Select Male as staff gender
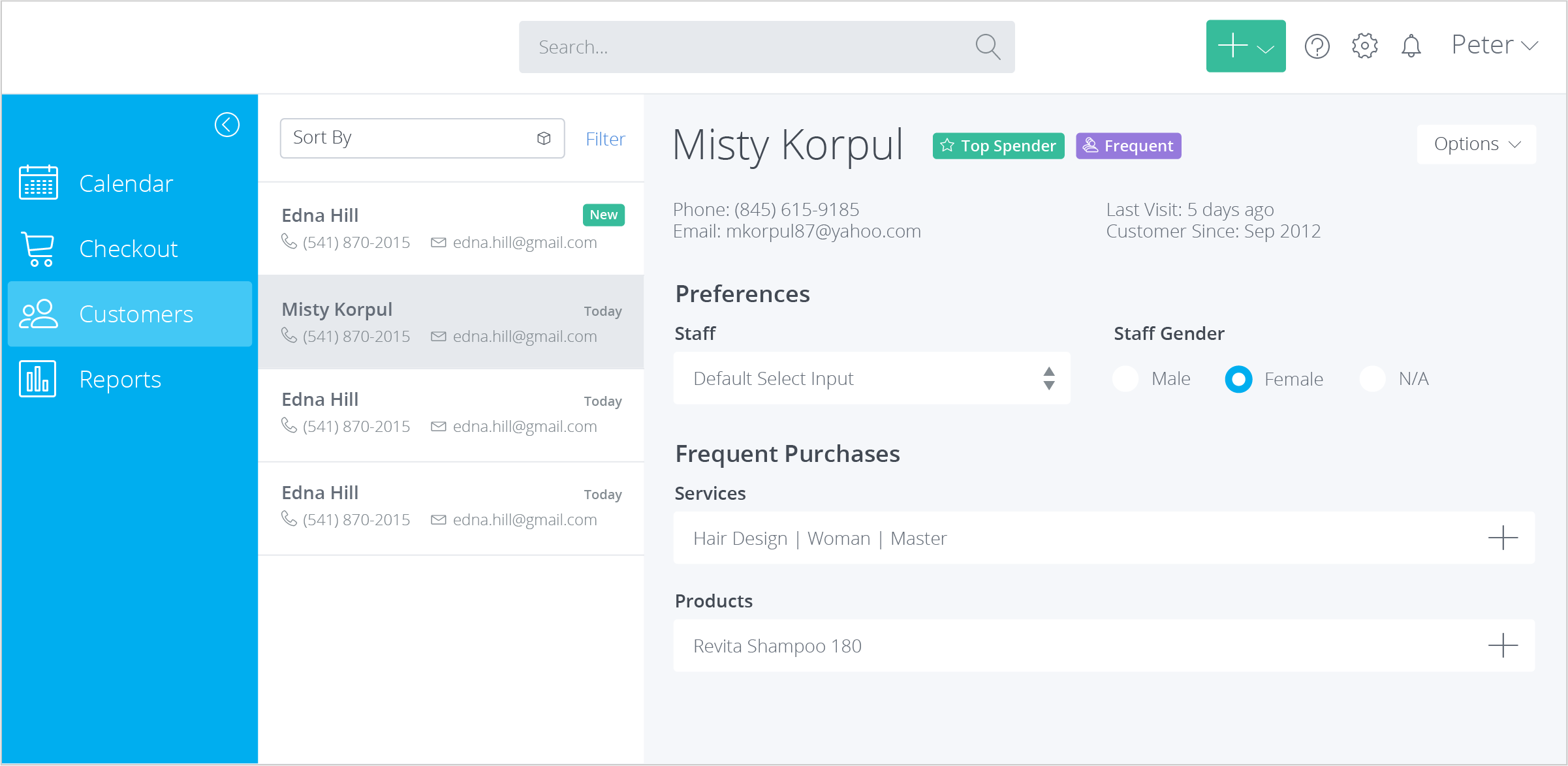The width and height of the screenshot is (1568, 766). click(x=1125, y=378)
